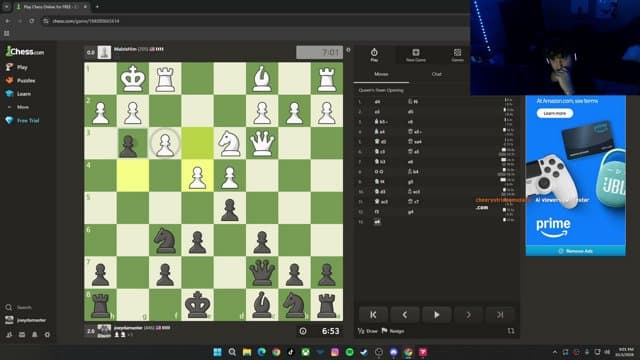Image resolution: width=640 pixels, height=360 pixels.
Task: Play the move sequence
Action: pyautogui.click(x=436, y=315)
